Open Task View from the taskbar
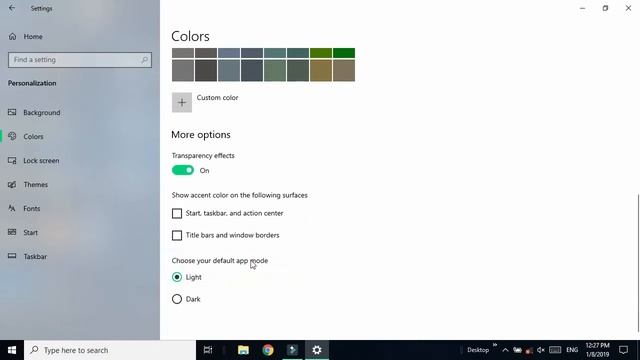Image resolution: width=640 pixels, height=360 pixels. point(208,350)
